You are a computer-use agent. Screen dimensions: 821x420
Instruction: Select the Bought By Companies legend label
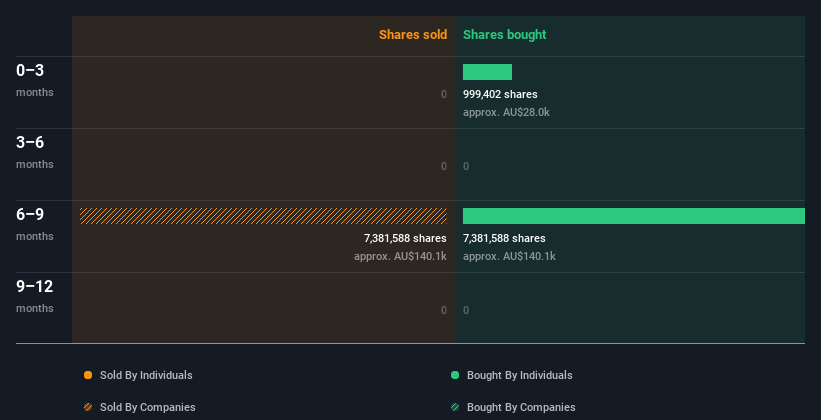521,407
